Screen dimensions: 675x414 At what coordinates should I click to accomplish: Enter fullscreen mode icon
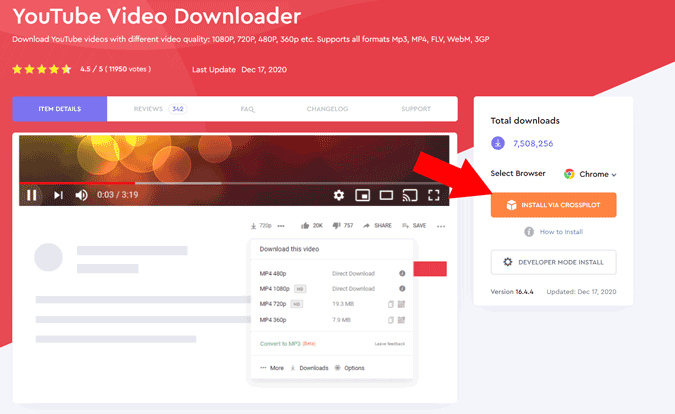pos(433,195)
